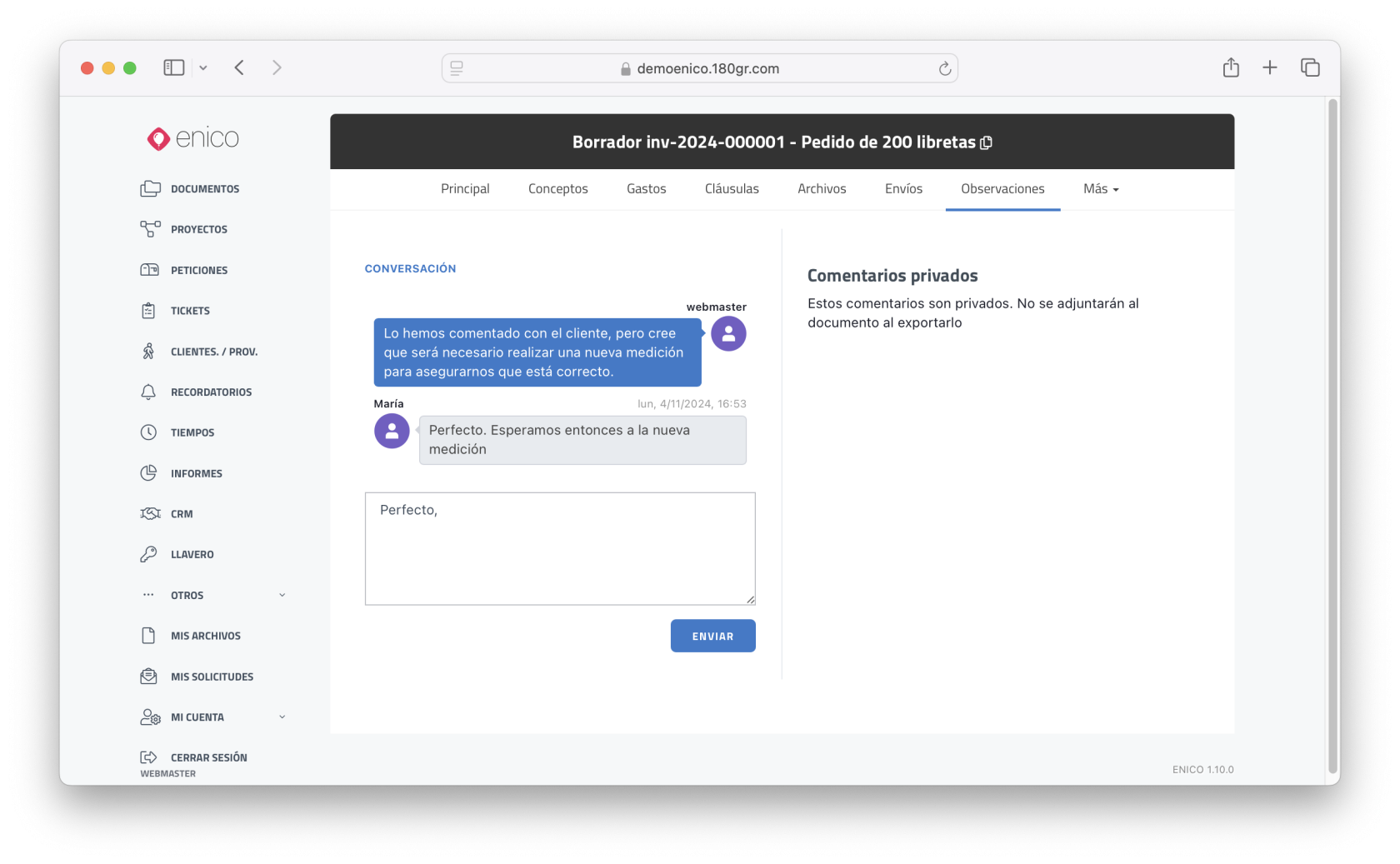This screenshot has width=1400, height=864.
Task: Click the conversation message text area
Action: pyautogui.click(x=559, y=548)
